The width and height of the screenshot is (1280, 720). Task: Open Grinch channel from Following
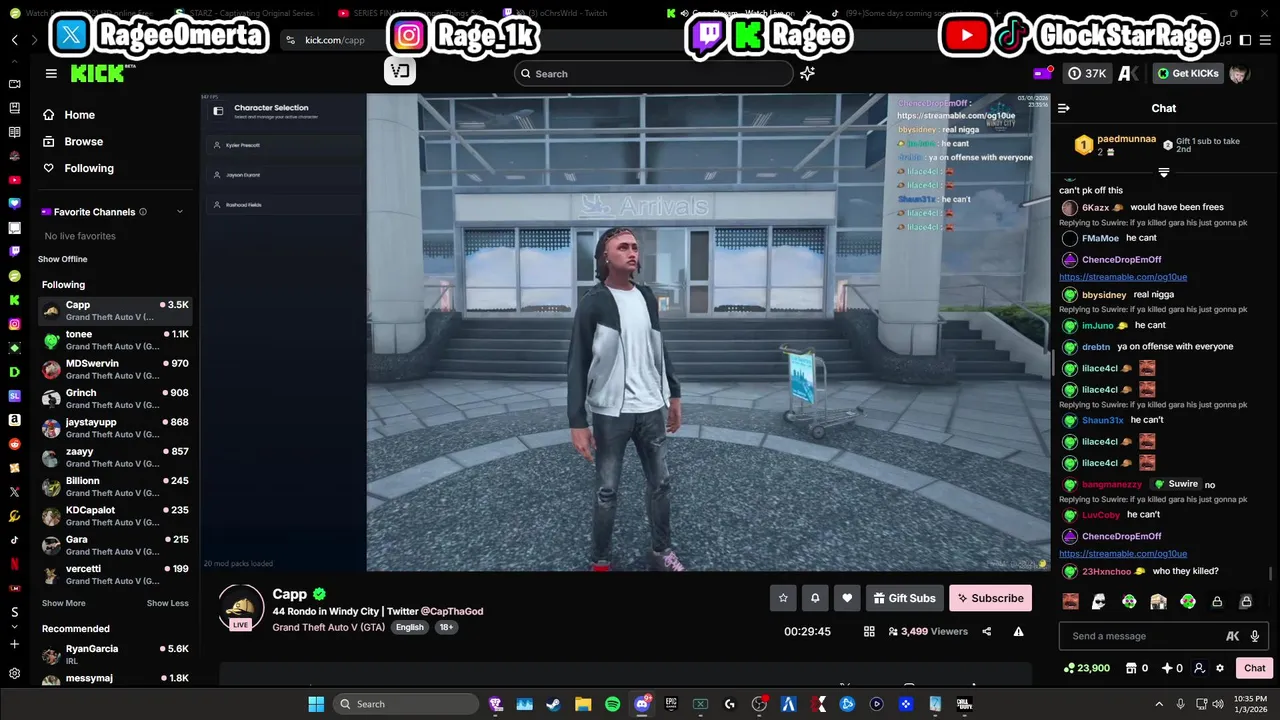tap(114, 398)
